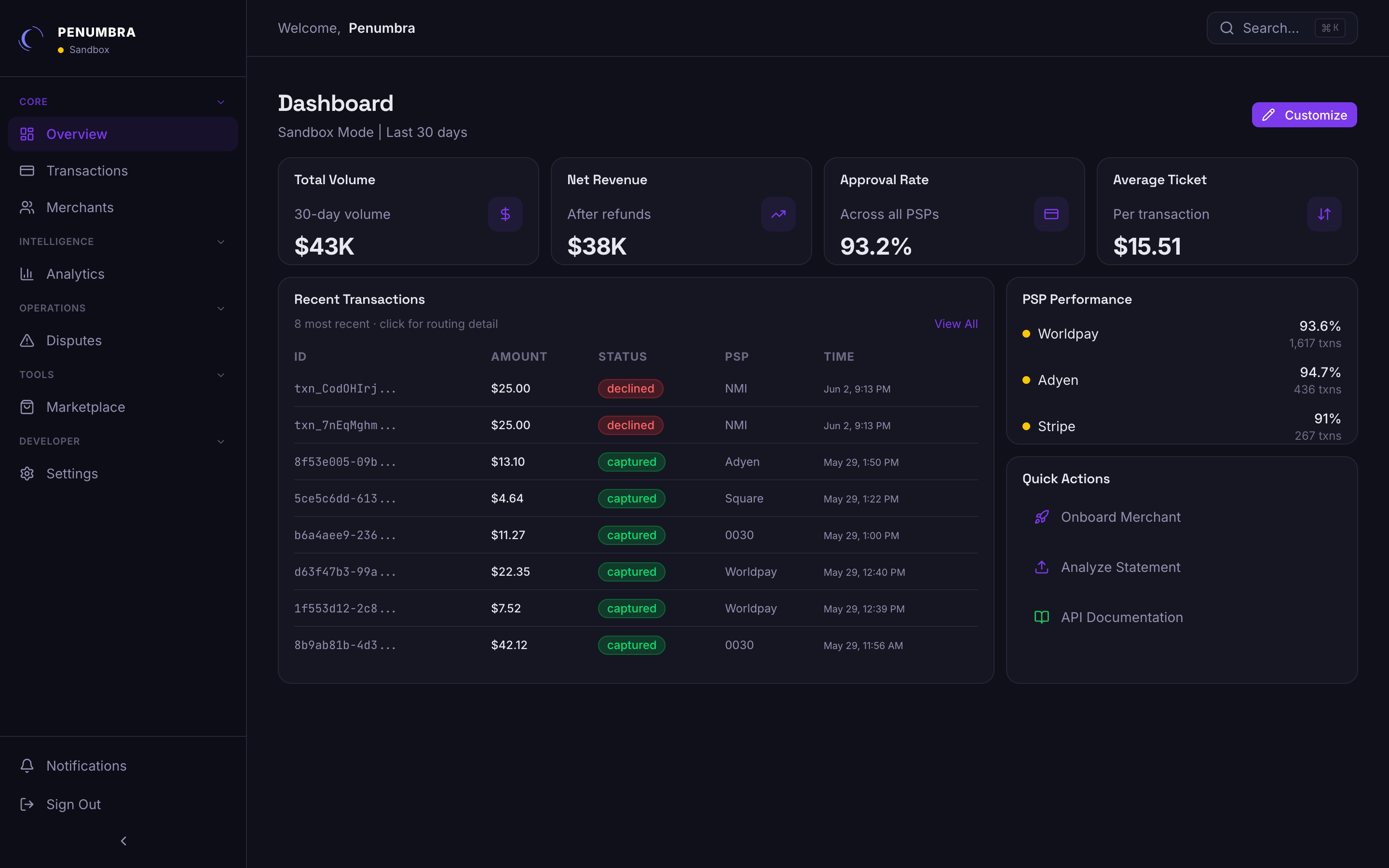Open transaction 8b9ab81b-4d3 row
The image size is (1389, 868).
tap(636, 645)
